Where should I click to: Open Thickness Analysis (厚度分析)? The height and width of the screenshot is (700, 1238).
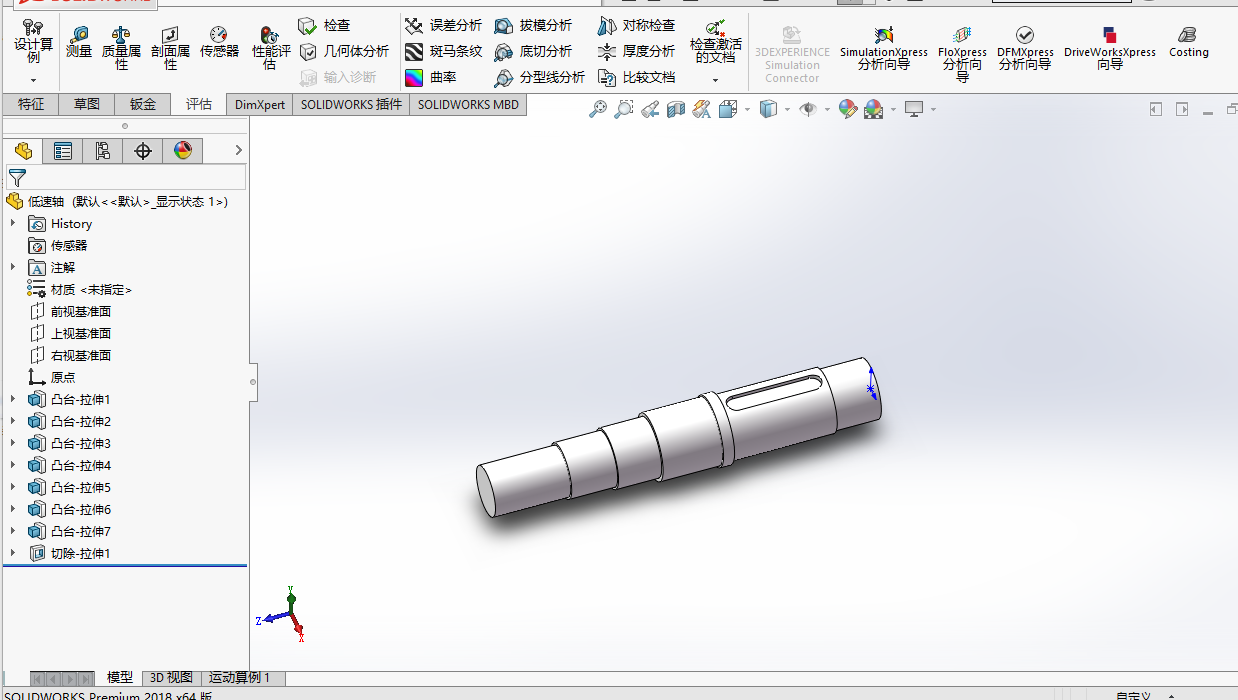[636, 51]
